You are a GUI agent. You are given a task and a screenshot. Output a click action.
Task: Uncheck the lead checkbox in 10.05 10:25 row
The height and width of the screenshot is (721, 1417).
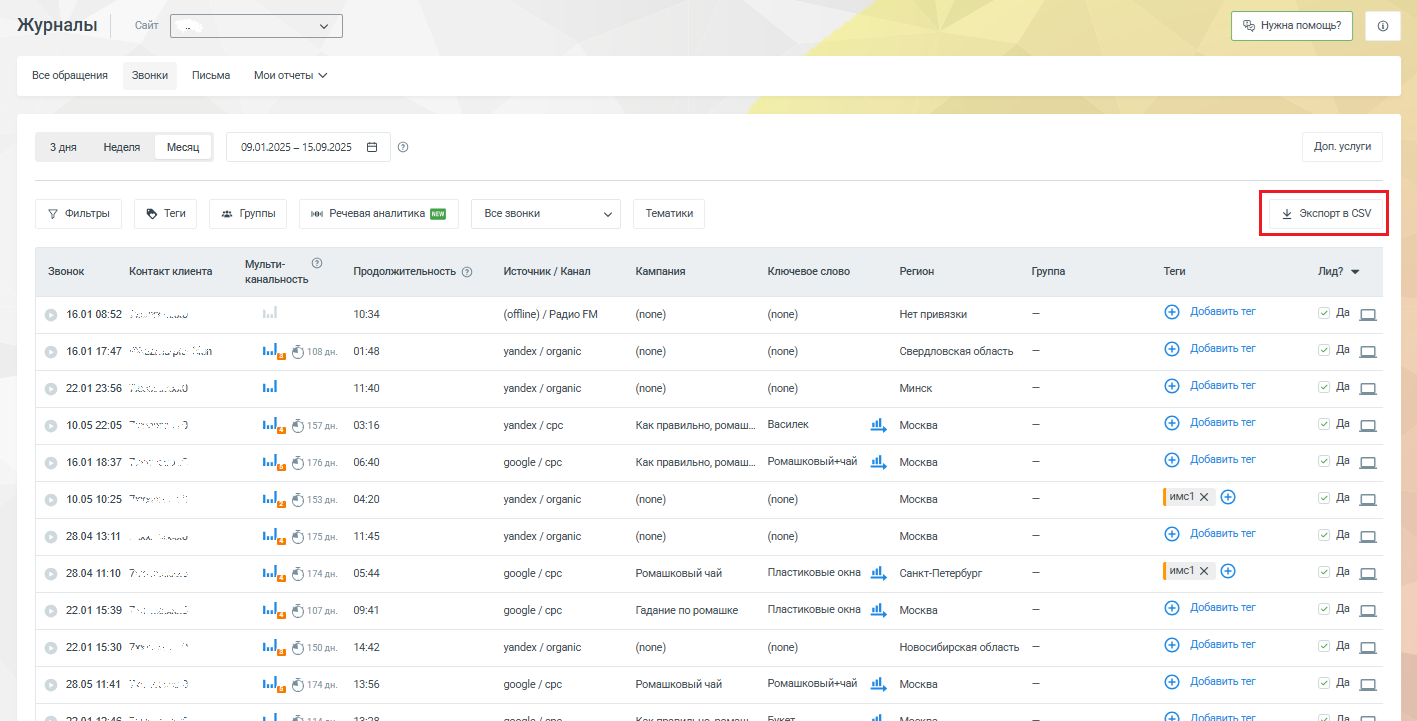pyautogui.click(x=1324, y=498)
